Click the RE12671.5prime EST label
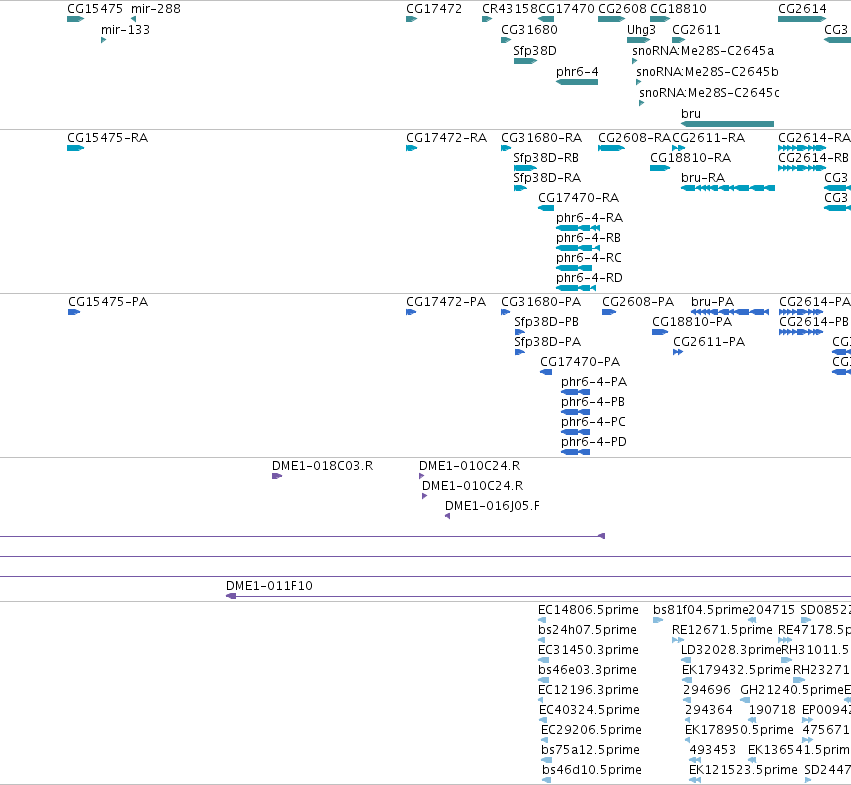Screen dimensions: 851x785 pyautogui.click(x=722, y=630)
